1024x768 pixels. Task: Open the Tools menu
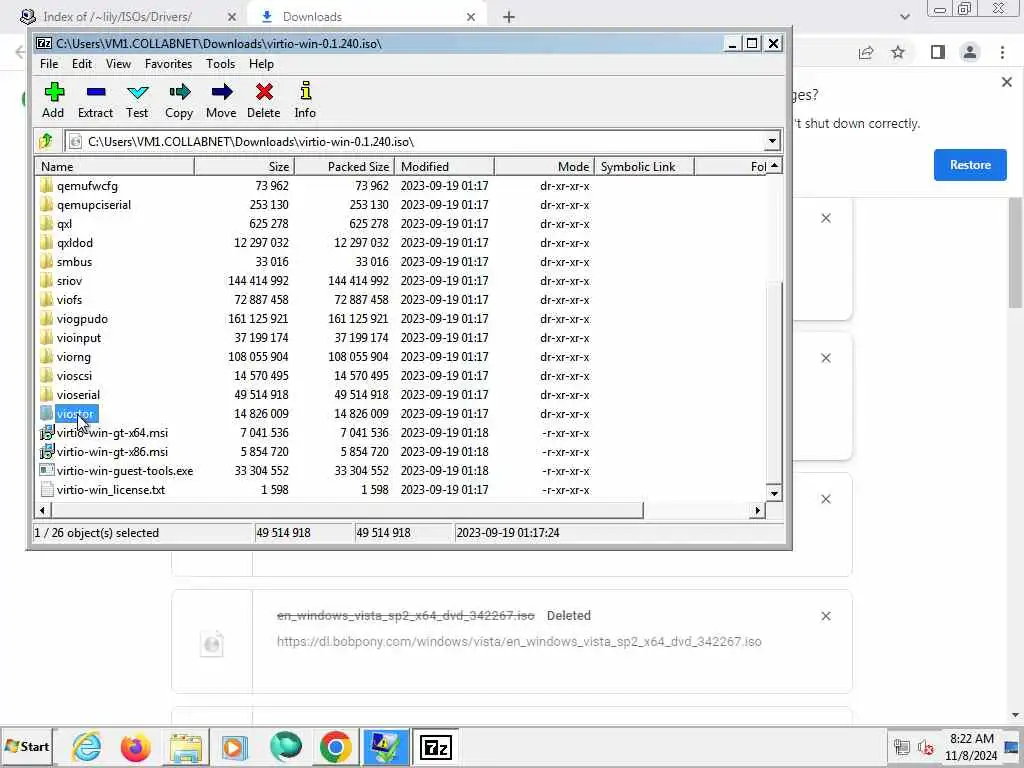click(220, 64)
